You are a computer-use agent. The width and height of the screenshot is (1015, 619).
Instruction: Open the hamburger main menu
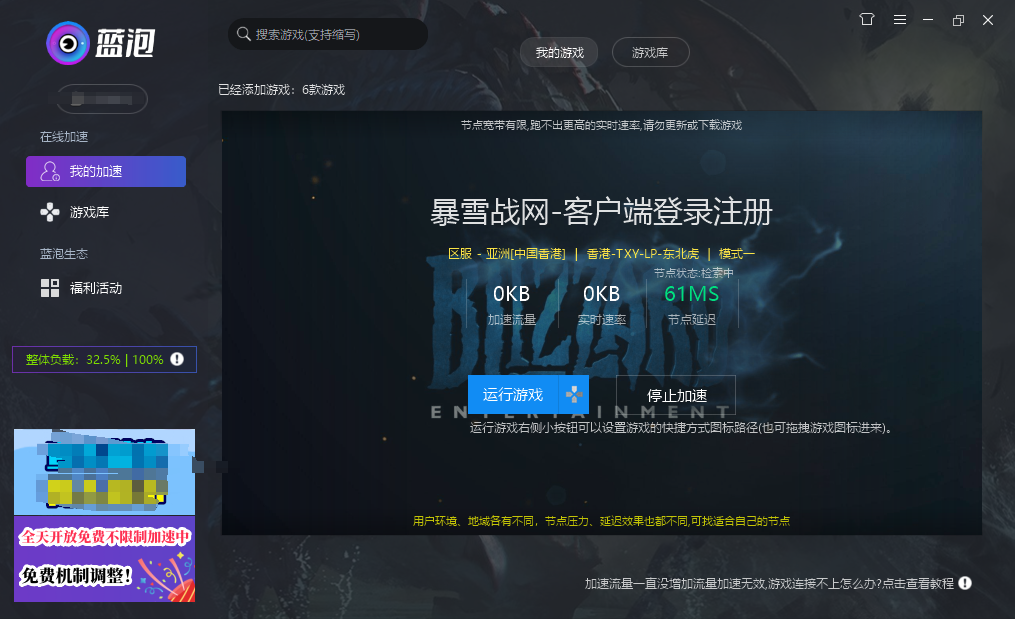pyautogui.click(x=900, y=20)
